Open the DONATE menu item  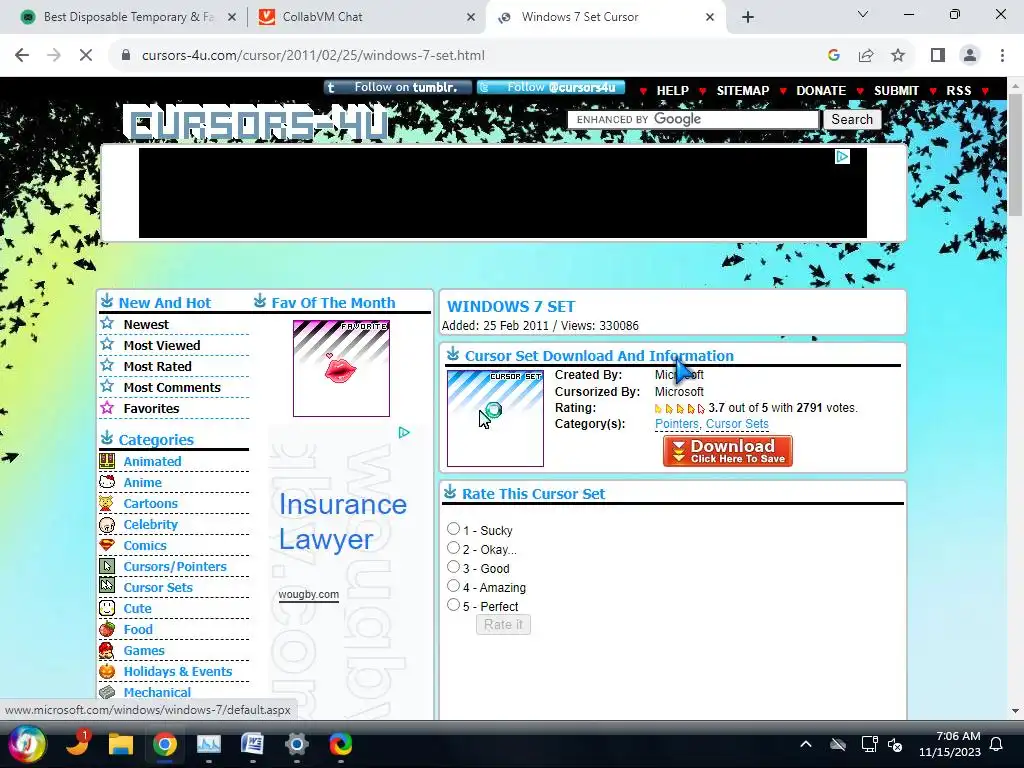(x=821, y=91)
